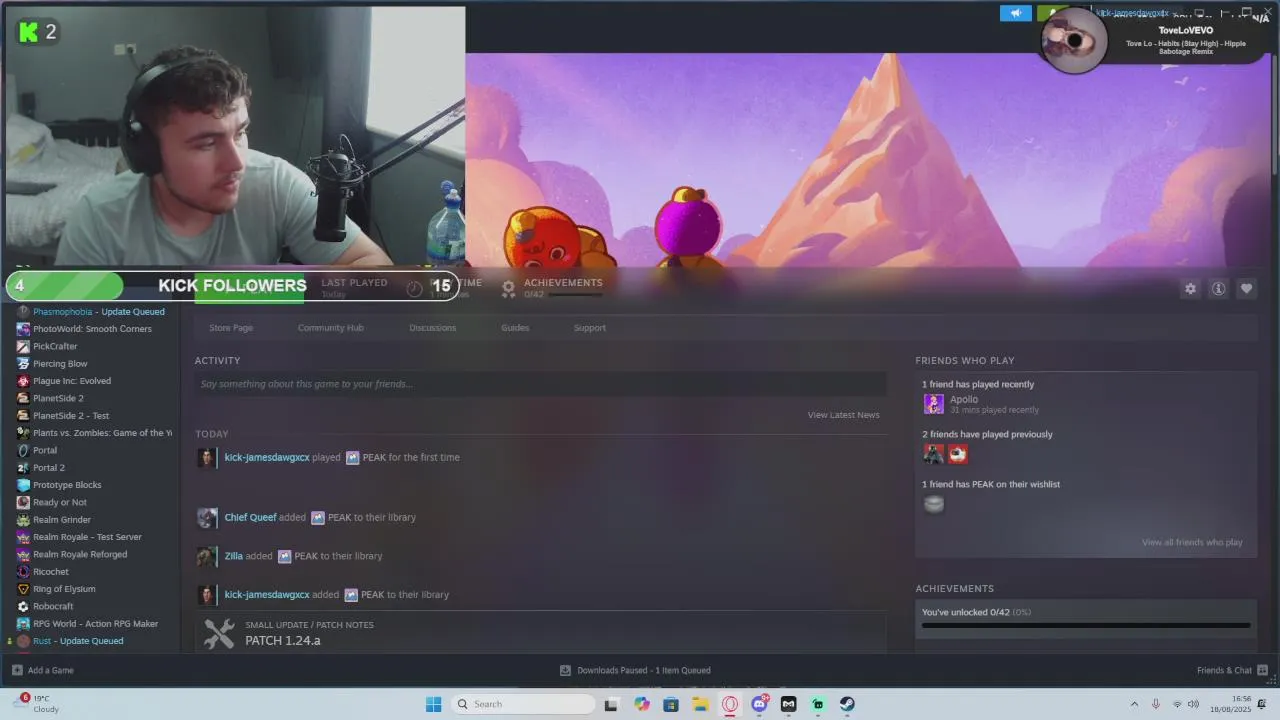Screen dimensions: 1280x720
Task: Open Chief Queef's profile link
Action: click(x=250, y=517)
